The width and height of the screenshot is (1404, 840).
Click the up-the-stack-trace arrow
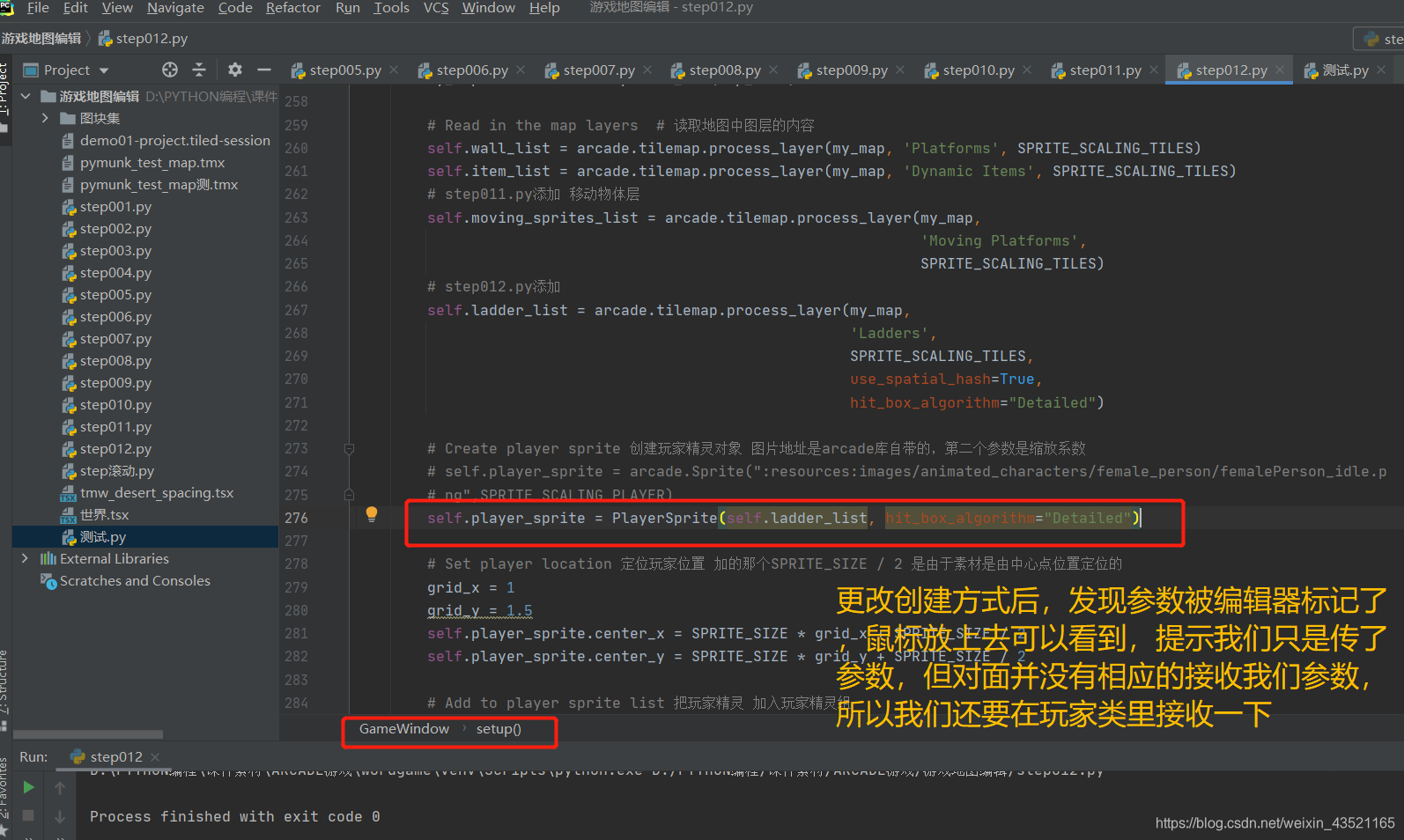point(60,787)
